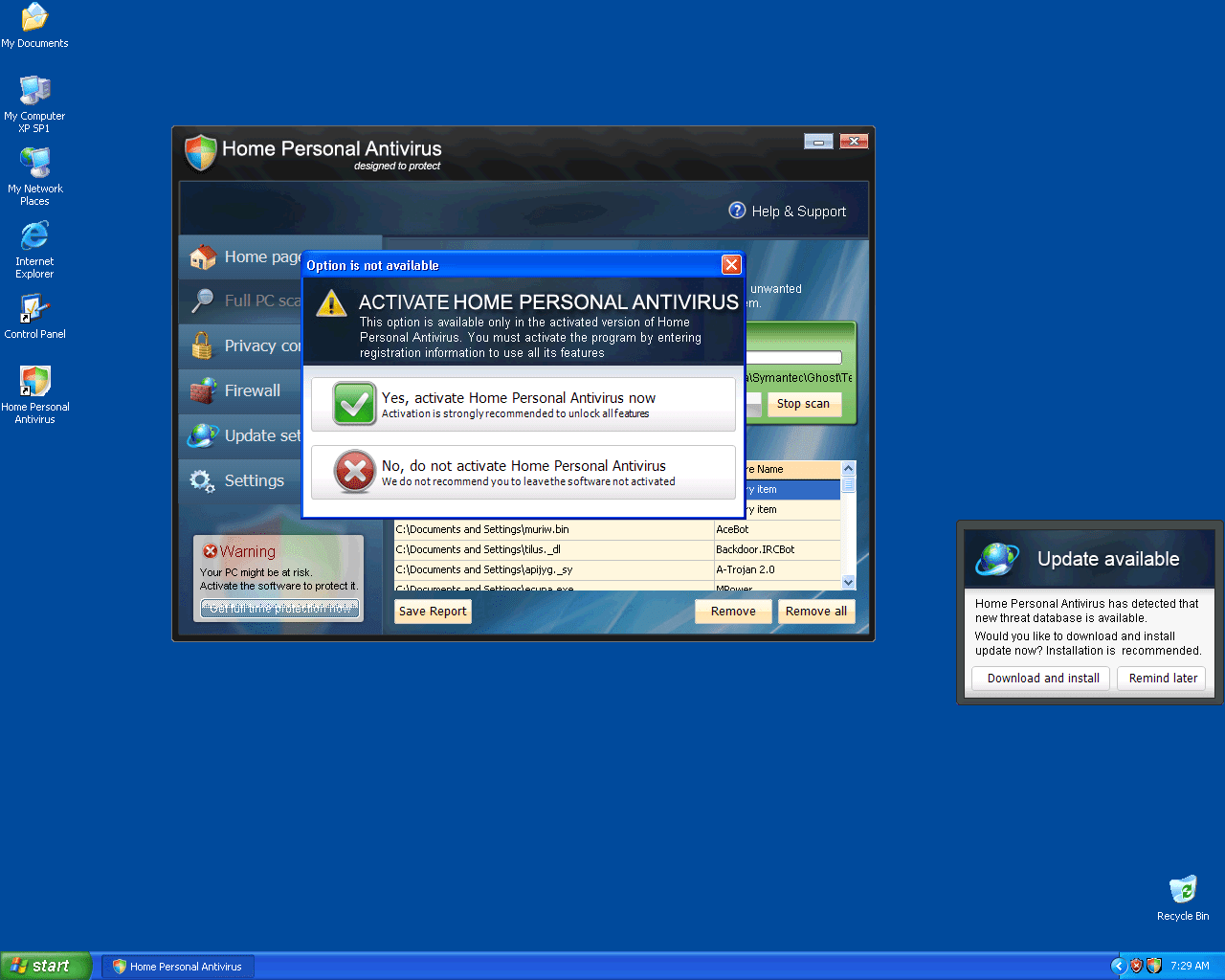The width and height of the screenshot is (1225, 980).
Task: Choose Remind later in update popup
Action: [x=1162, y=679]
